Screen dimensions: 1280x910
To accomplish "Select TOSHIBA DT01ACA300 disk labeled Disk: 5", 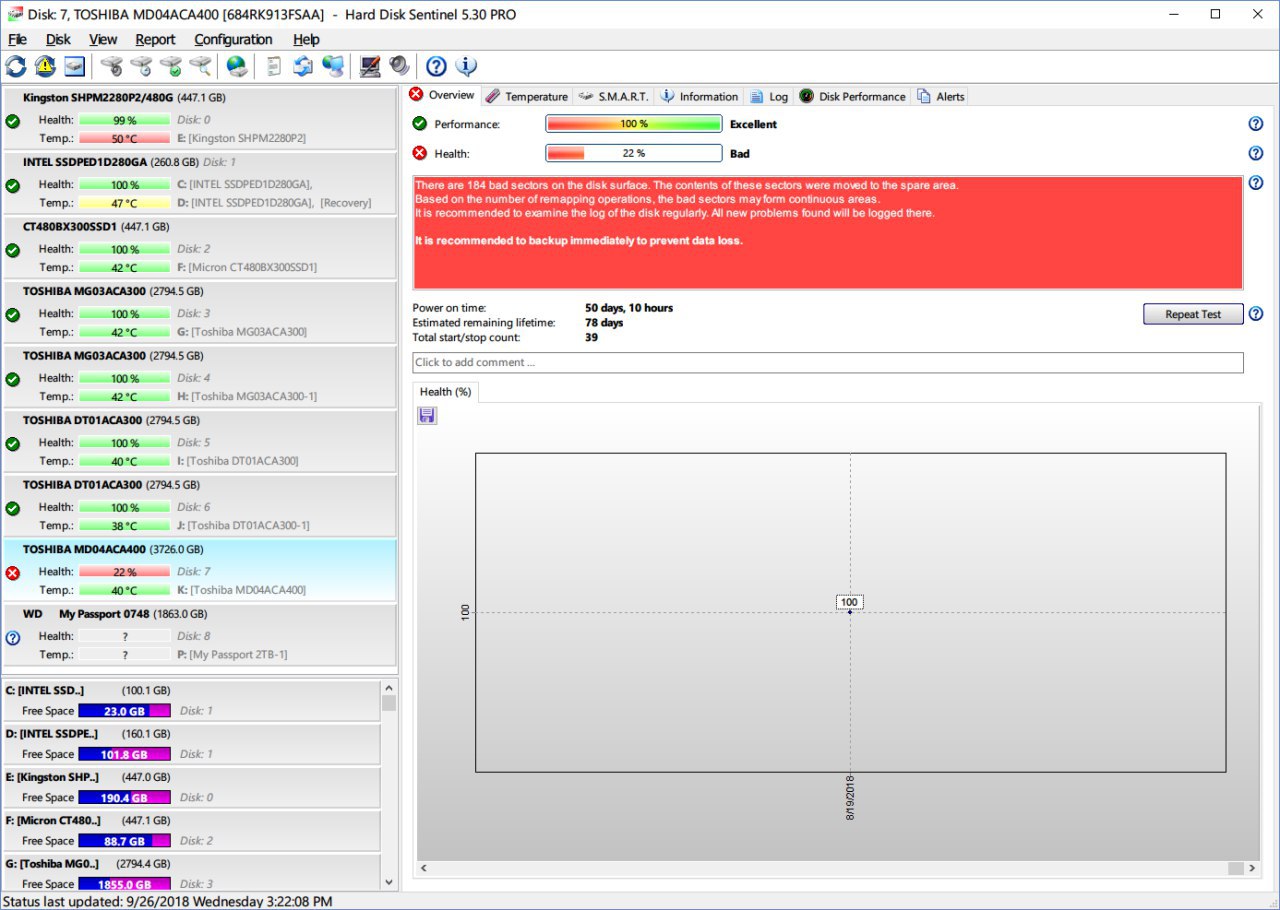I will click(200, 441).
